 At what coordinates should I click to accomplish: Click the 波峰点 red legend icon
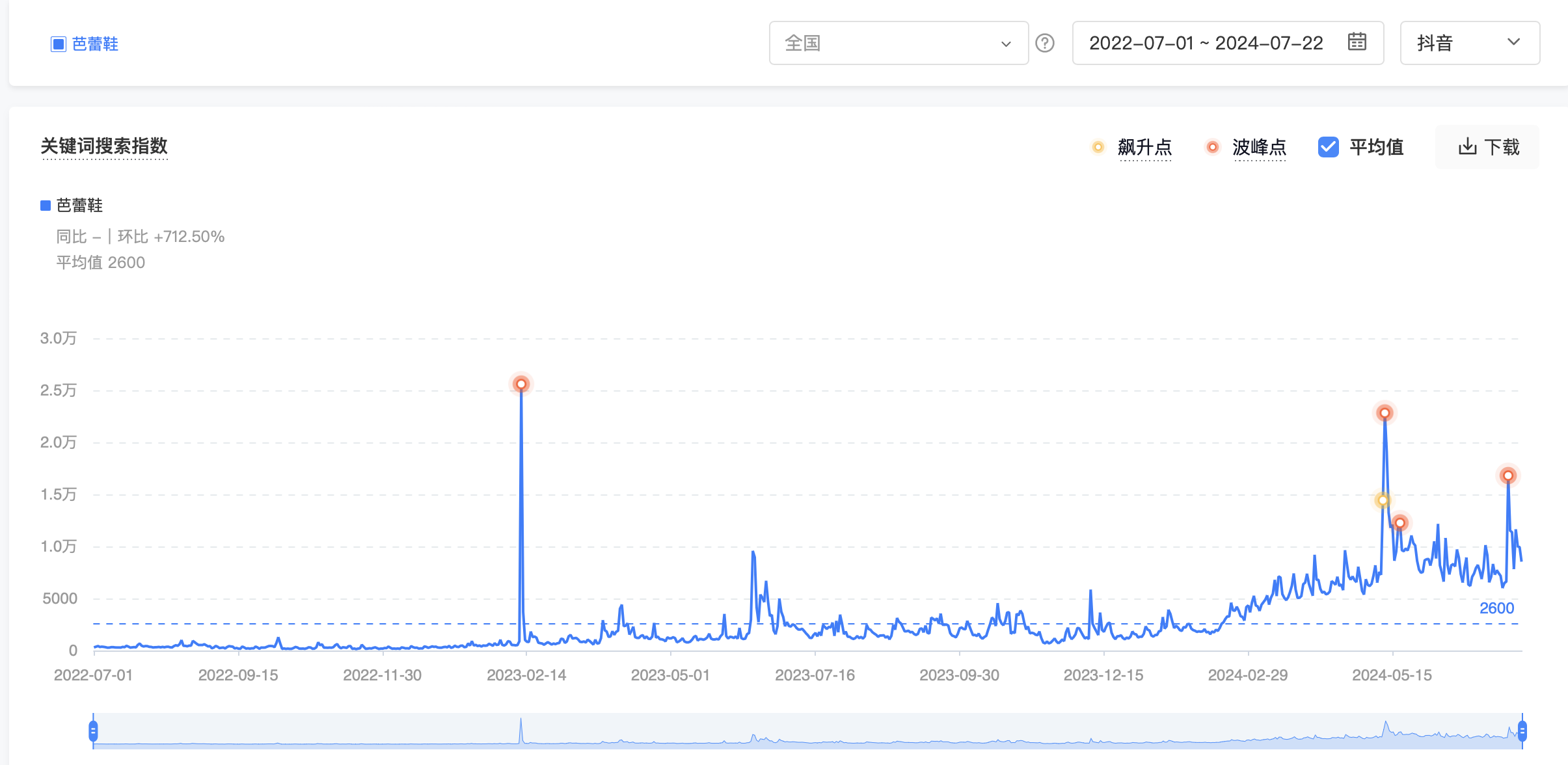click(x=1212, y=147)
